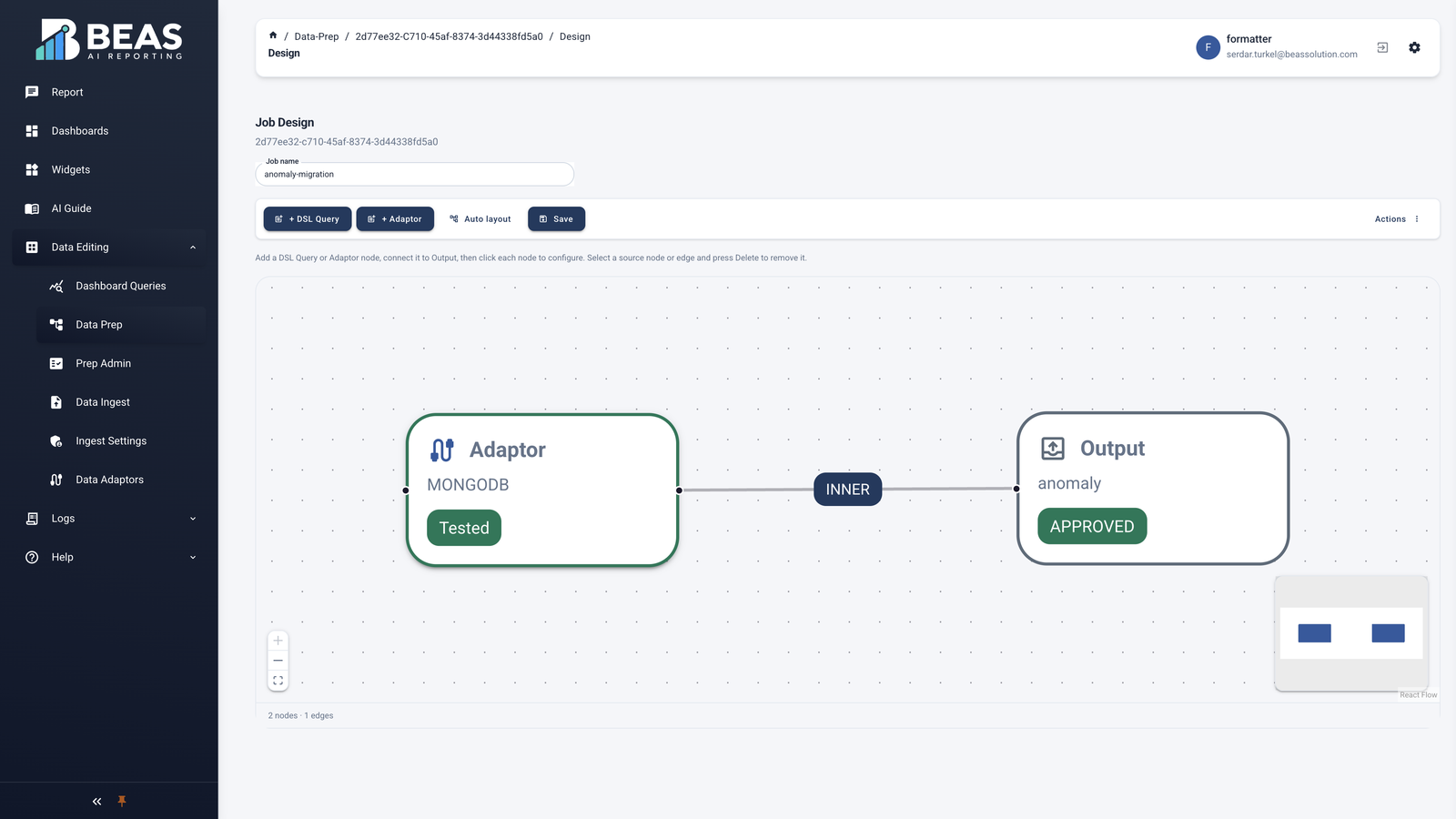Click the Help question mark icon

32,557
